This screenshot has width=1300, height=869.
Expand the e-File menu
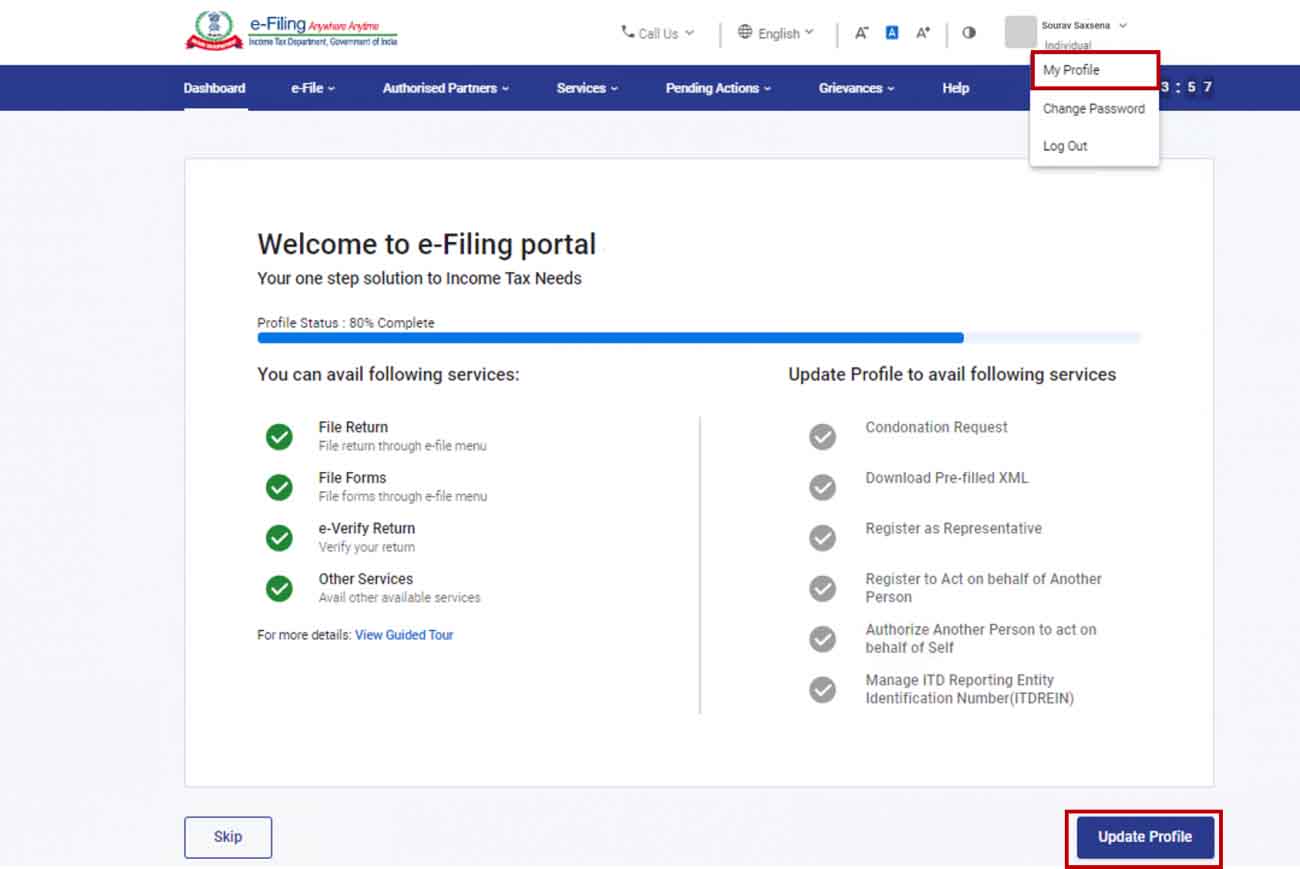pyautogui.click(x=313, y=88)
